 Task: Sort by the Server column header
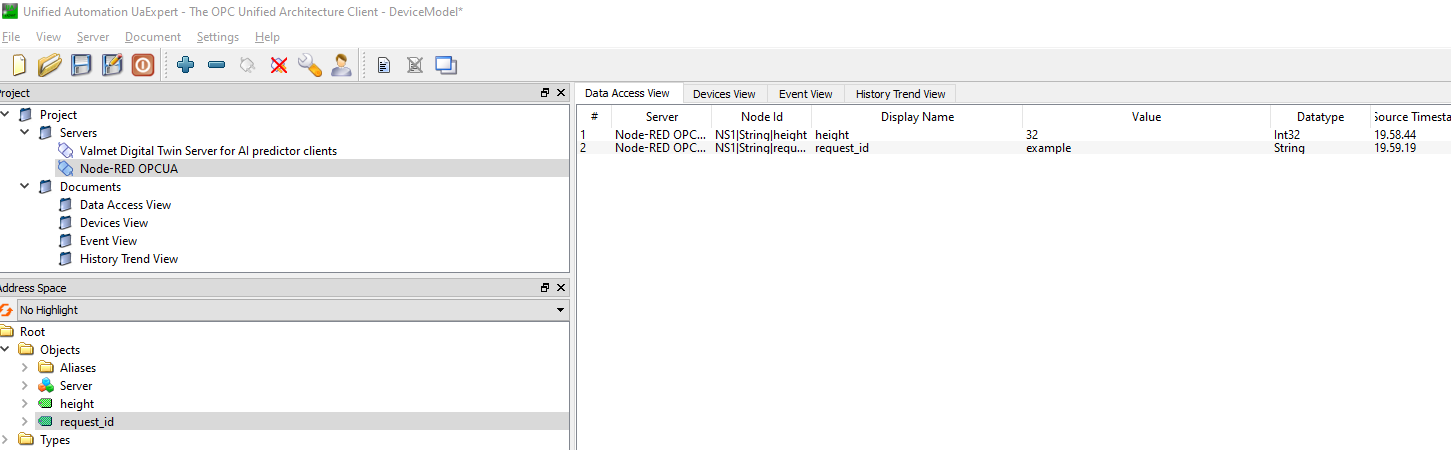pyautogui.click(x=661, y=117)
